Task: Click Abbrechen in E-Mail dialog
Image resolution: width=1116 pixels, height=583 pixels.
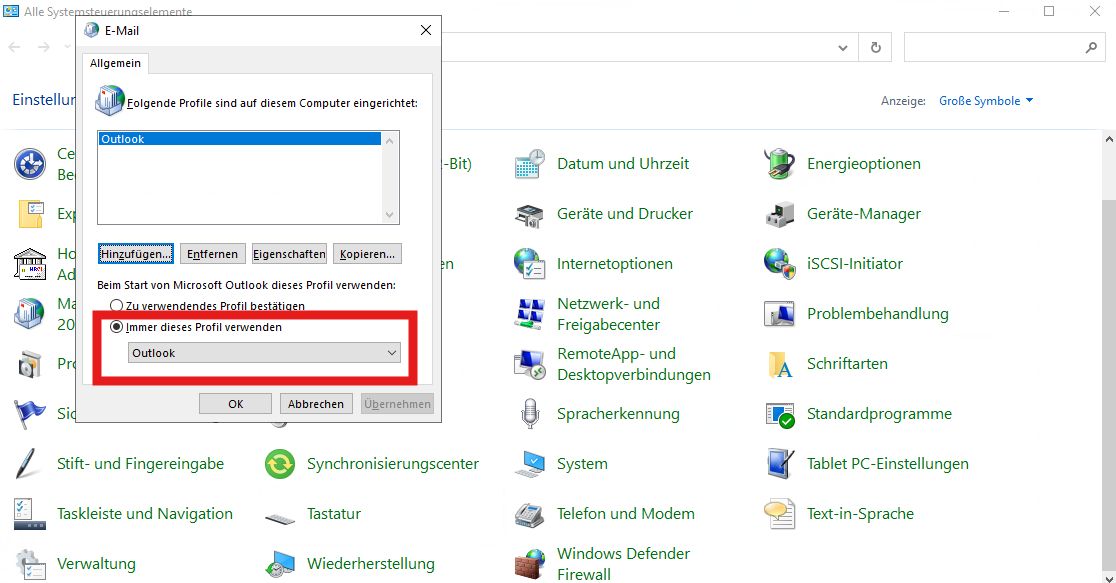Action: 315,404
